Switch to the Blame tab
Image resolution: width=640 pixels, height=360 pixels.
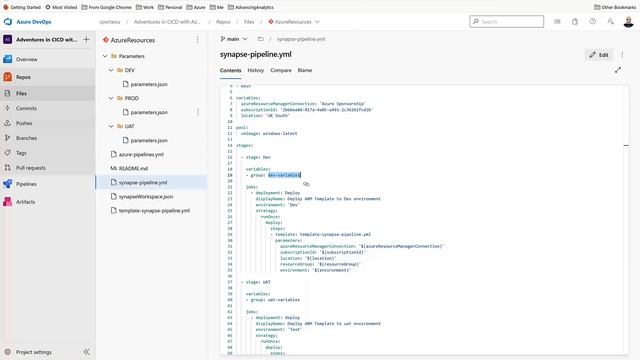[304, 70]
